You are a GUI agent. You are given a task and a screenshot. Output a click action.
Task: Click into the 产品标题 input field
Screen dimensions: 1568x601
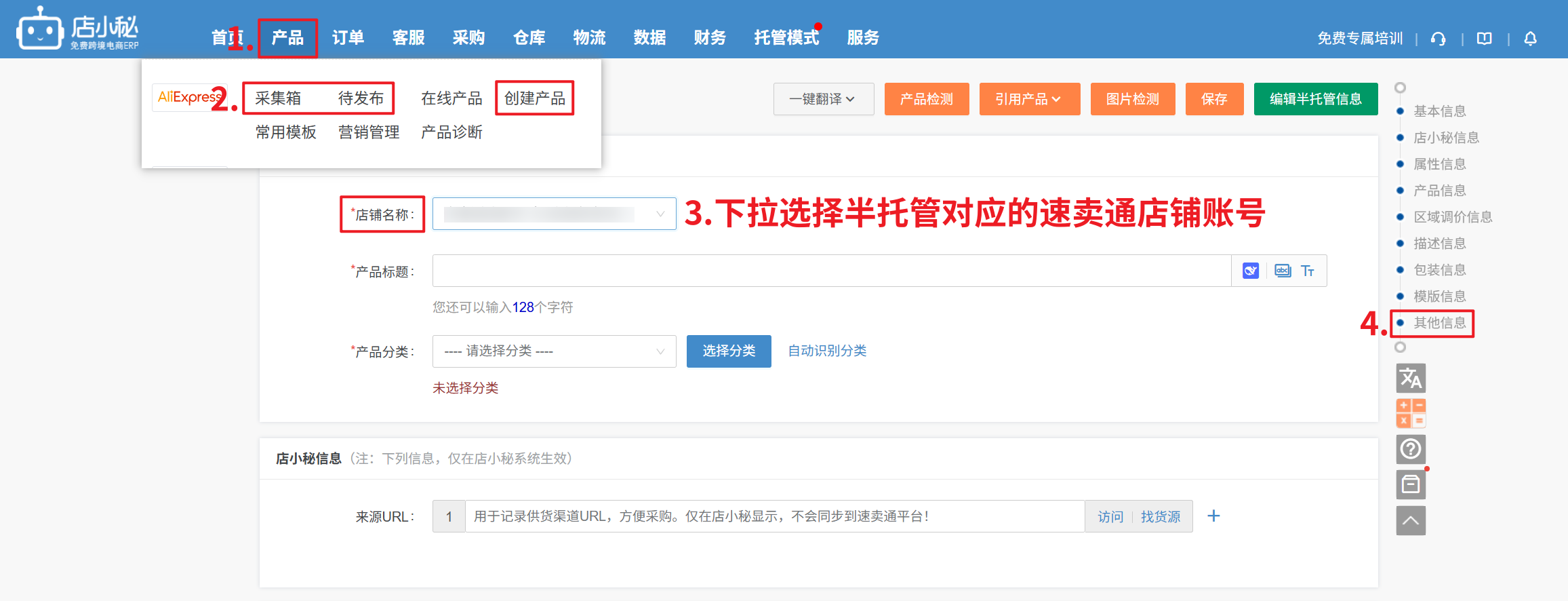coord(831,271)
